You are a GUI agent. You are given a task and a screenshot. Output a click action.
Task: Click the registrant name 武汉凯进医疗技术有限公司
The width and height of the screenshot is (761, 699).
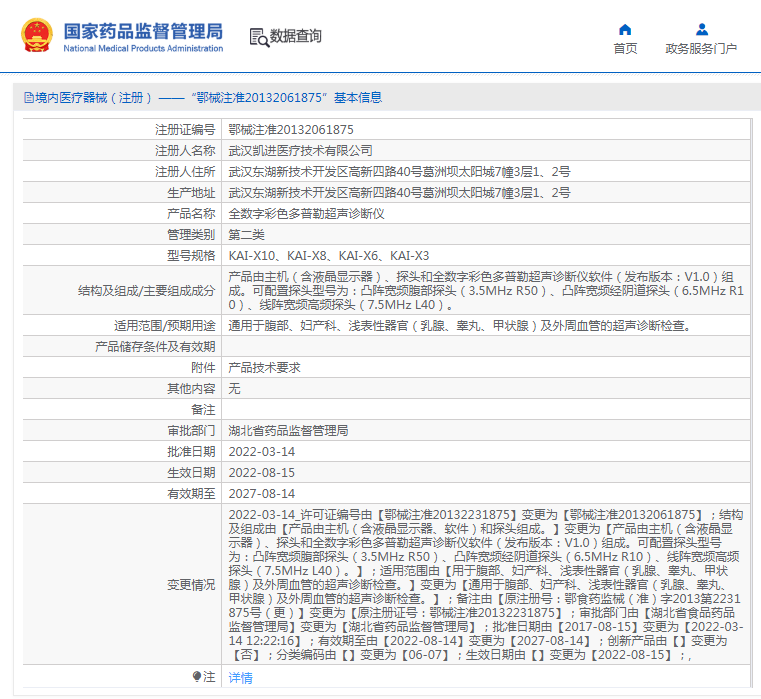point(300,151)
